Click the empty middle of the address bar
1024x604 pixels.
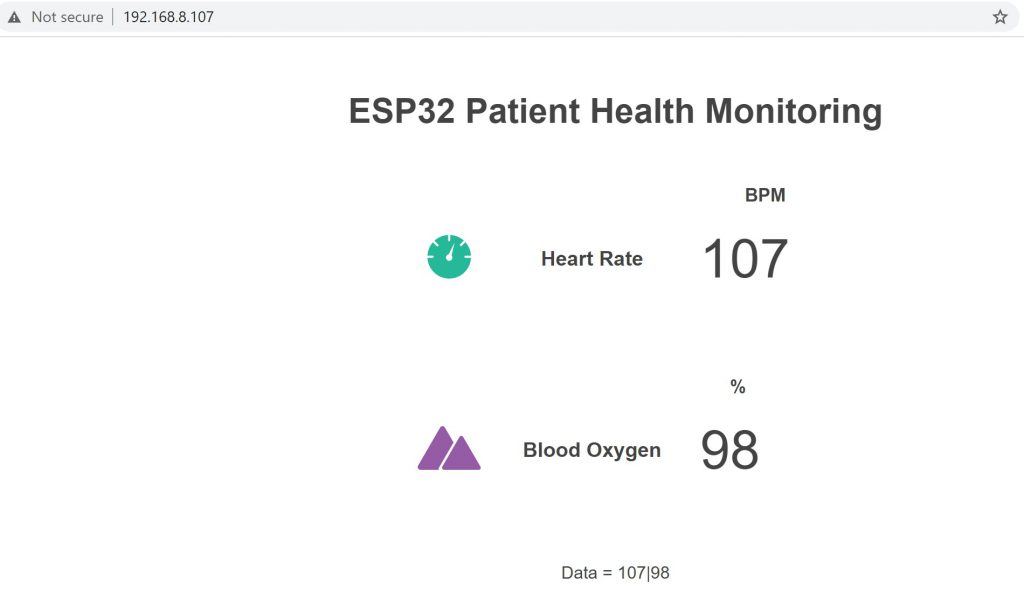point(600,17)
